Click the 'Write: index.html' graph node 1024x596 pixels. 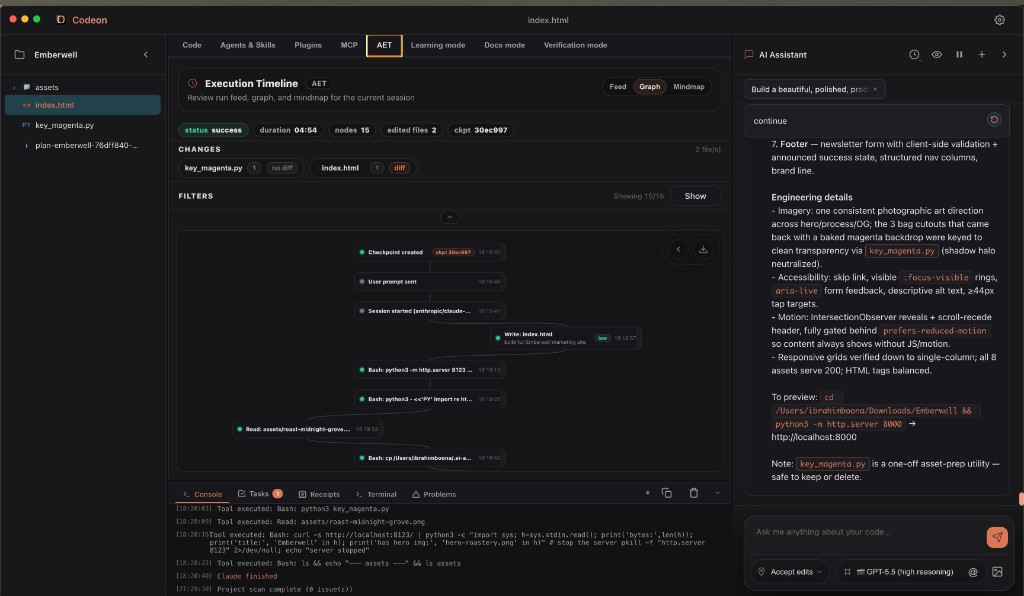click(566, 337)
